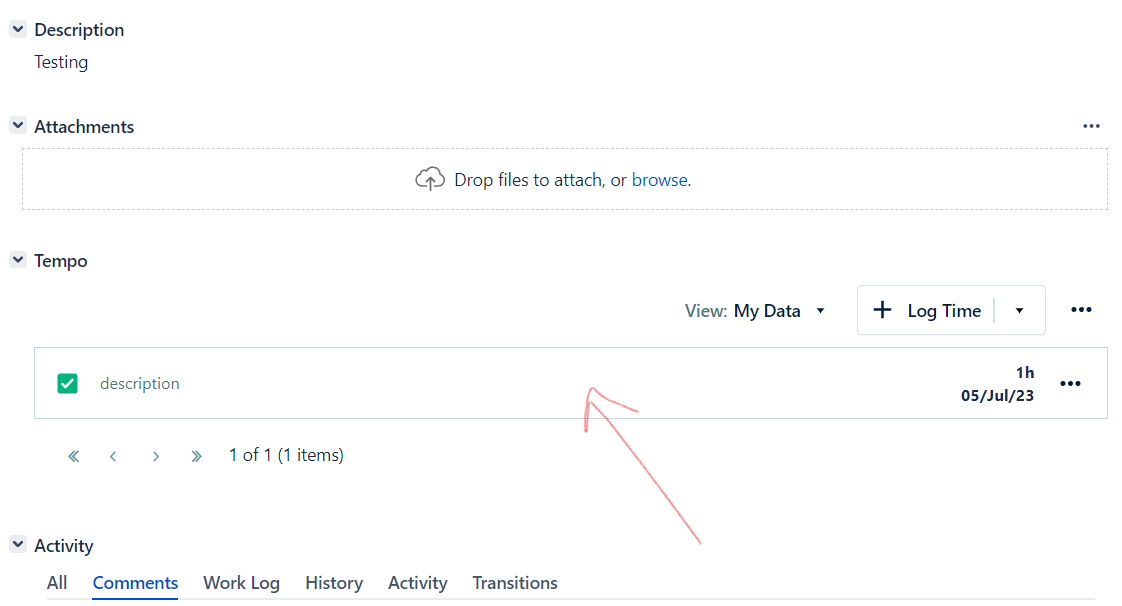Collapse the Activity section

click(17, 545)
